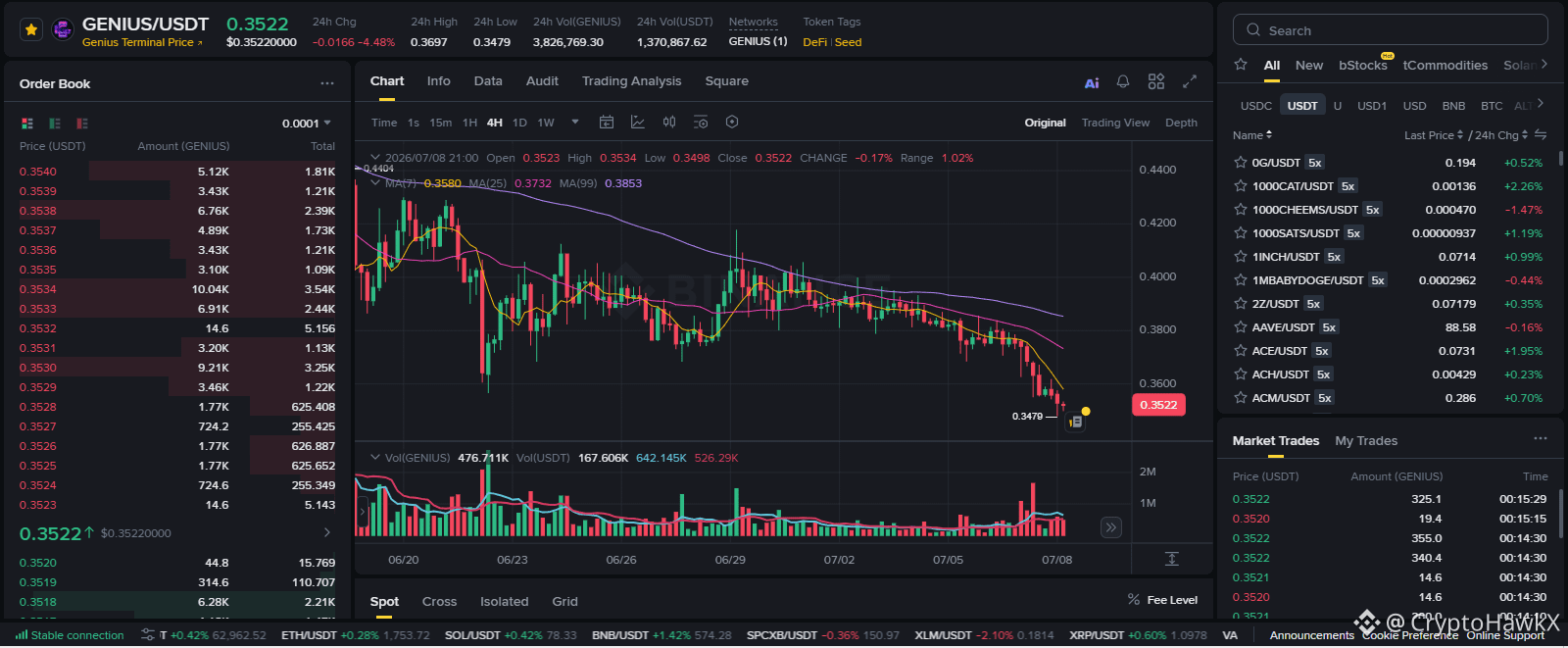Switch to the Info tab

(x=439, y=81)
